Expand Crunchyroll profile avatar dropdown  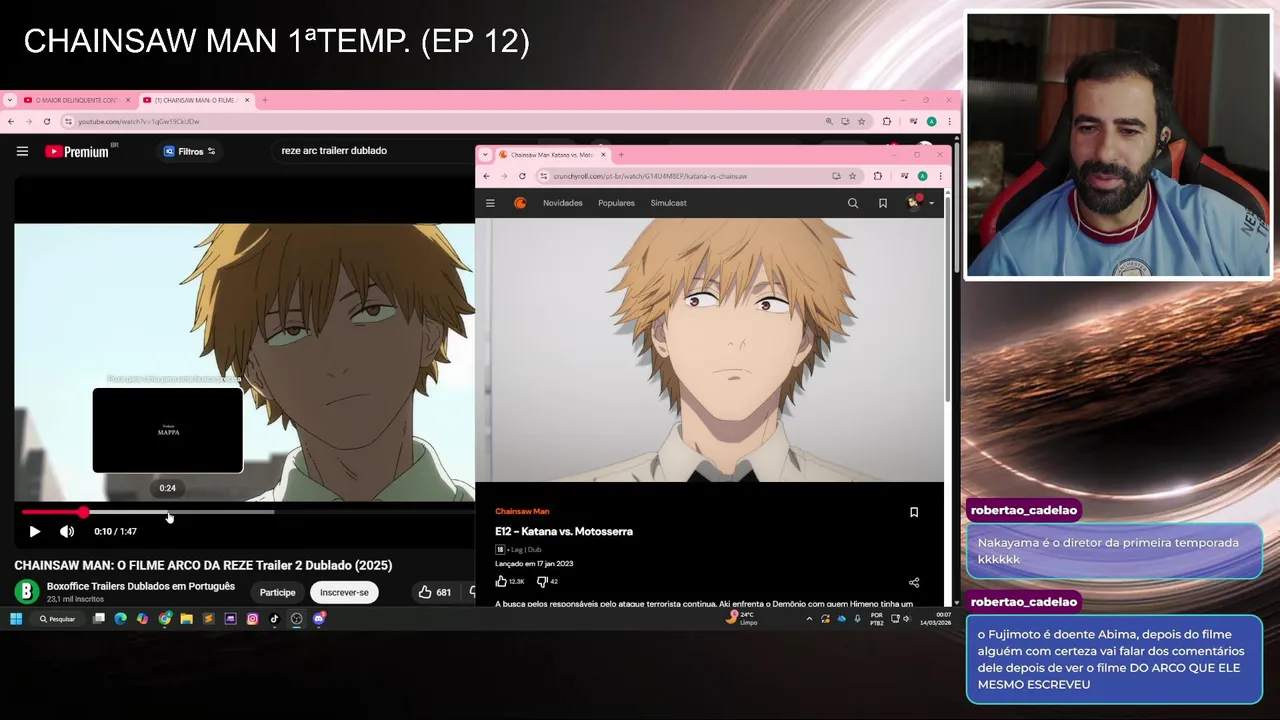point(919,203)
